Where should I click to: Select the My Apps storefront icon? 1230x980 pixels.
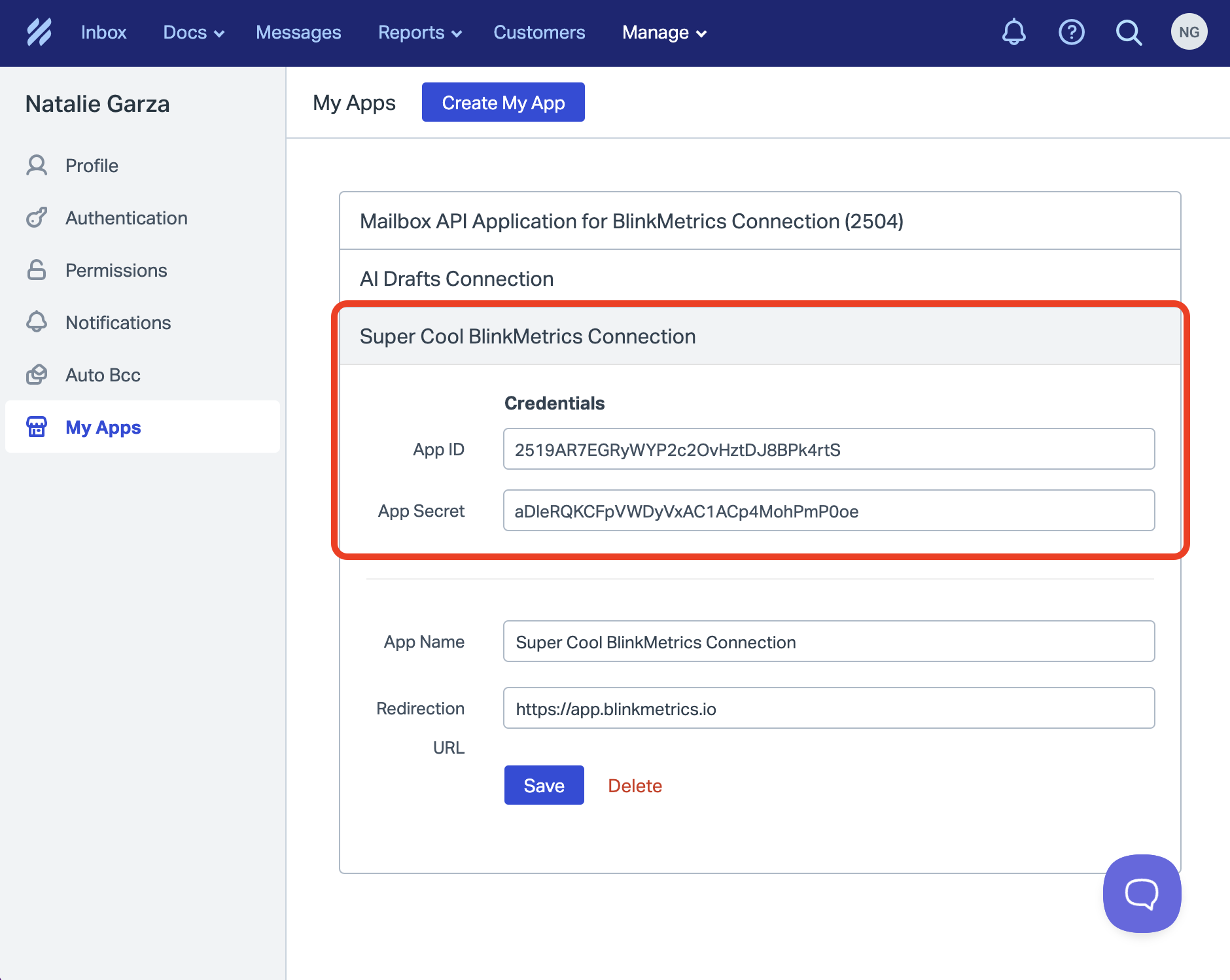pyautogui.click(x=37, y=427)
